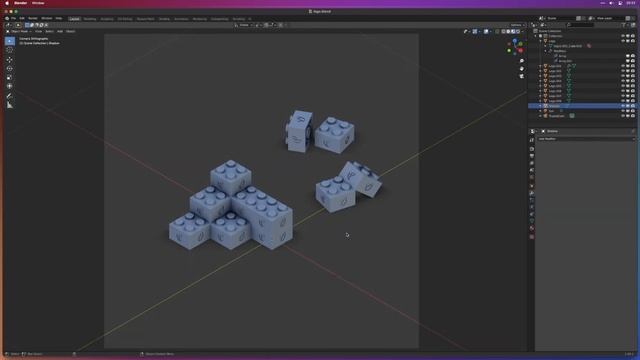640x360 pixels.
Task: Toggle viewport overlays button
Action: coord(486,31)
